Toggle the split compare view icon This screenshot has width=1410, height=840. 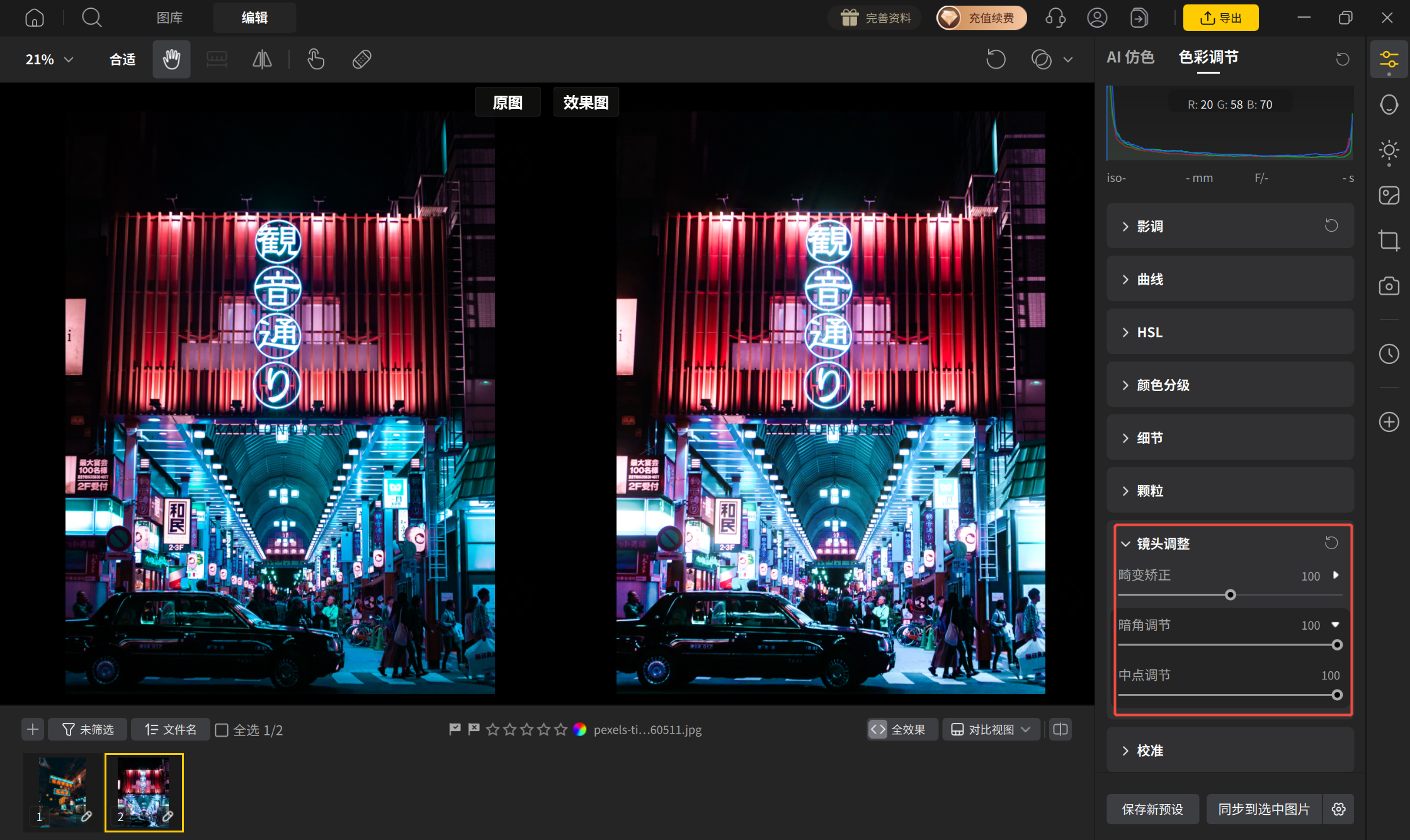pyautogui.click(x=1060, y=729)
